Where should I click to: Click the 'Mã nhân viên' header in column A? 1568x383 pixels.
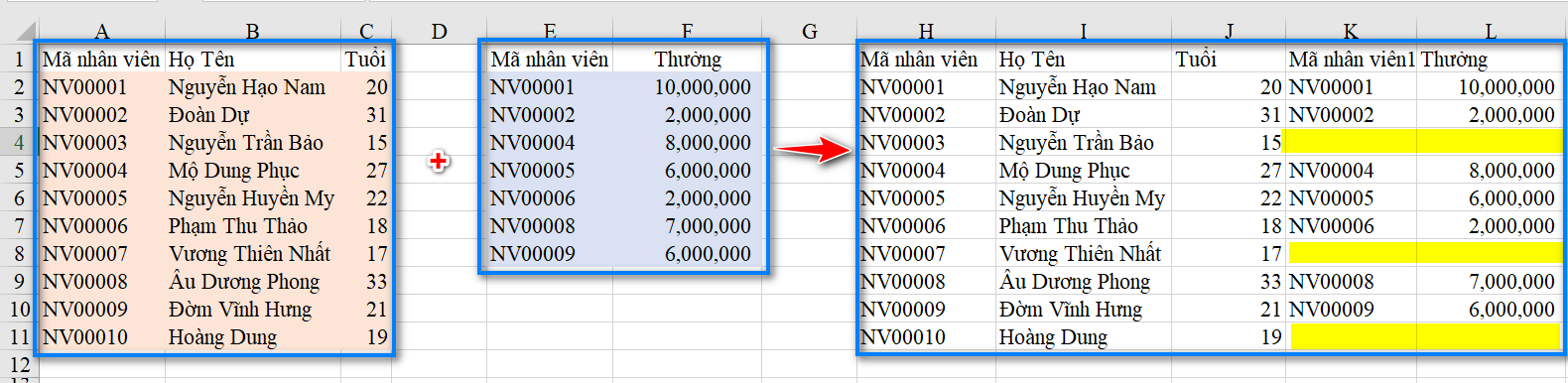[100, 60]
